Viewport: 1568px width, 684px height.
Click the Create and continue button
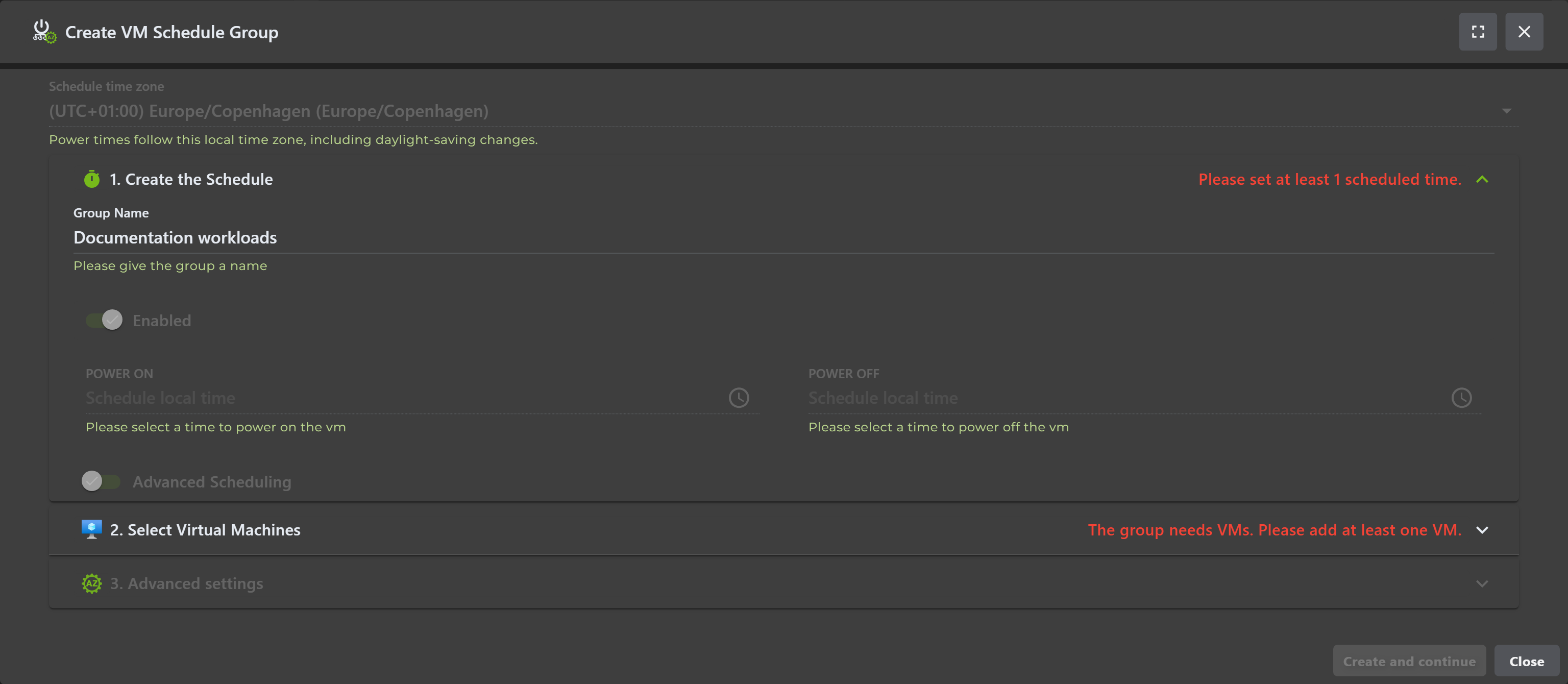coord(1409,662)
